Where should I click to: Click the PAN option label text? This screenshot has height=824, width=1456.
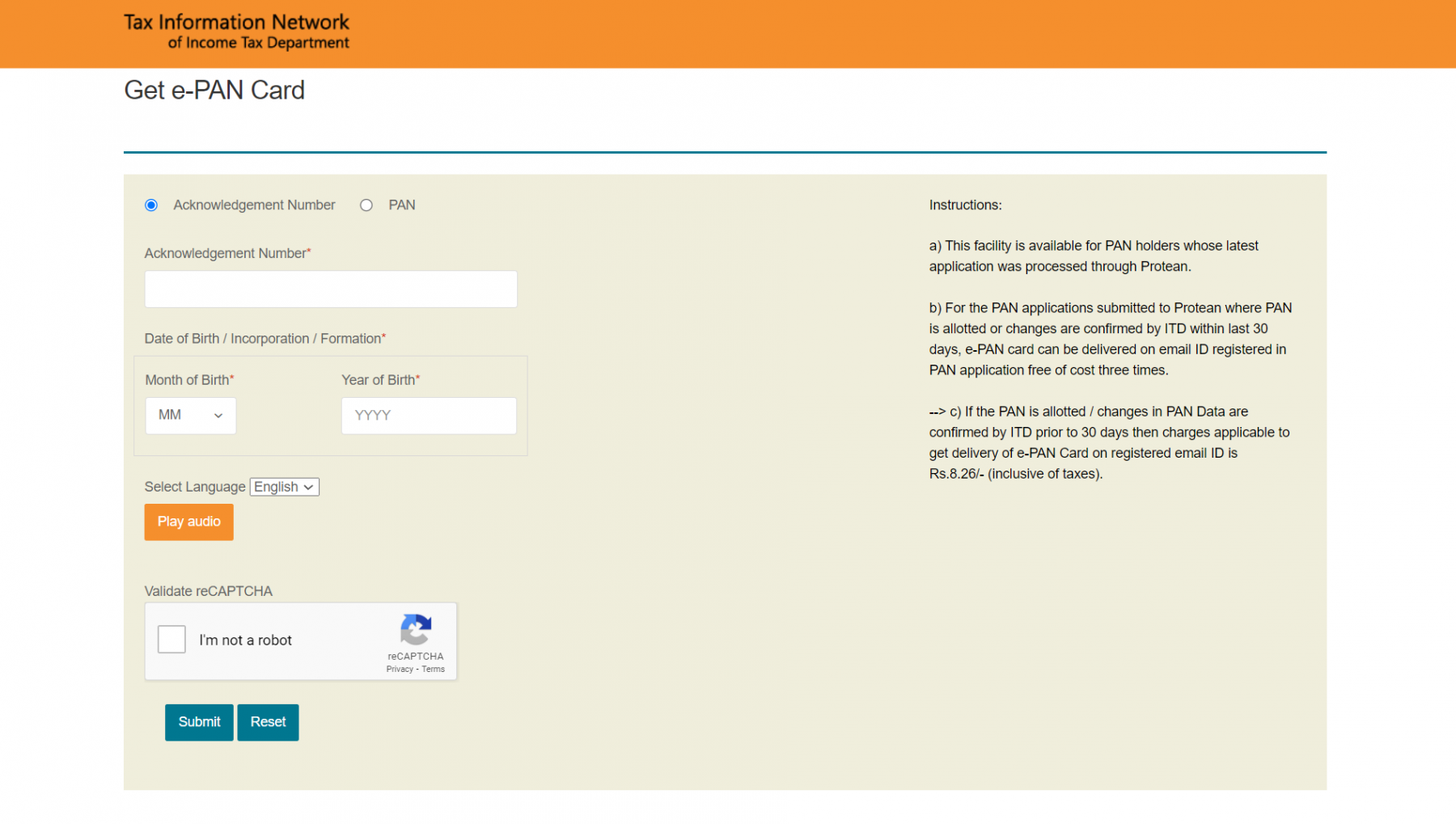click(402, 205)
